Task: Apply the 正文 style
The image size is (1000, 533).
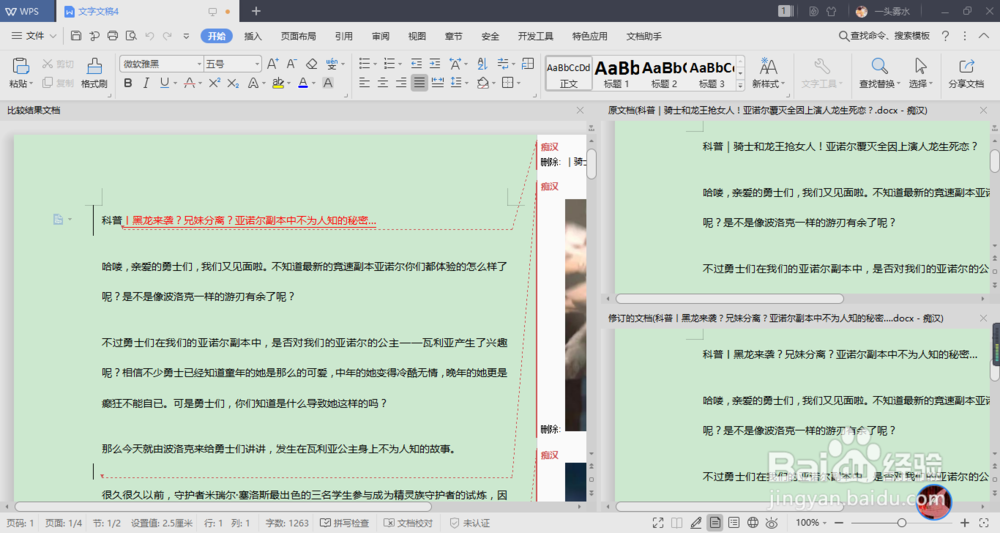Action: [x=569, y=73]
